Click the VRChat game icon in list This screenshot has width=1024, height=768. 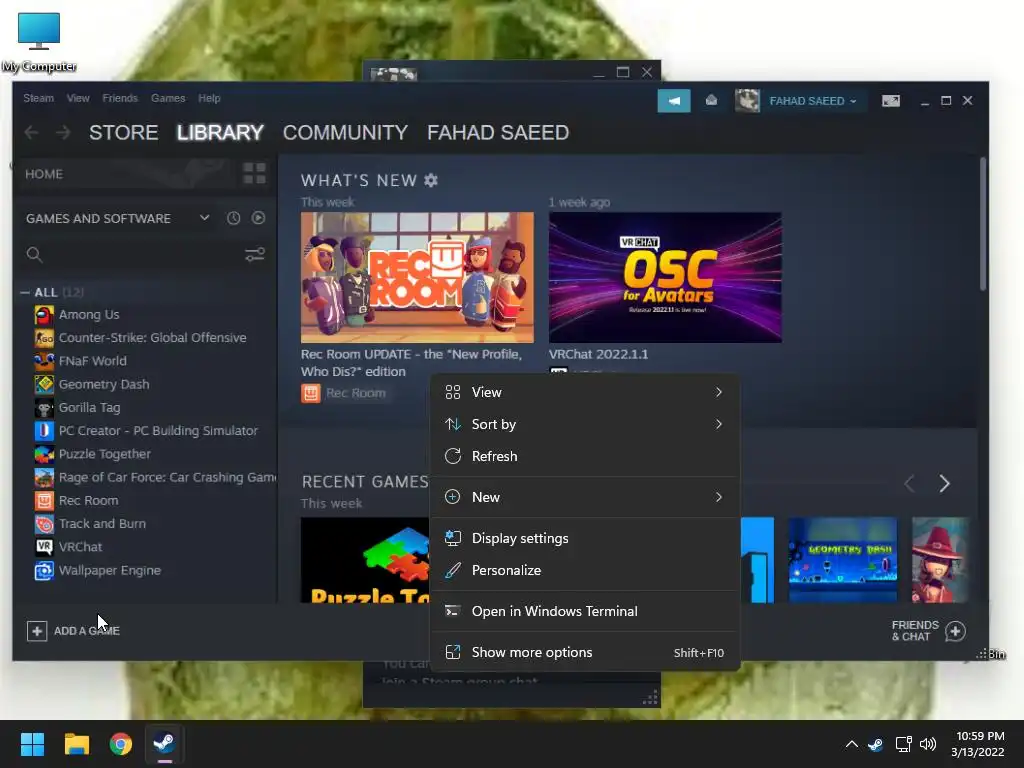click(x=44, y=547)
